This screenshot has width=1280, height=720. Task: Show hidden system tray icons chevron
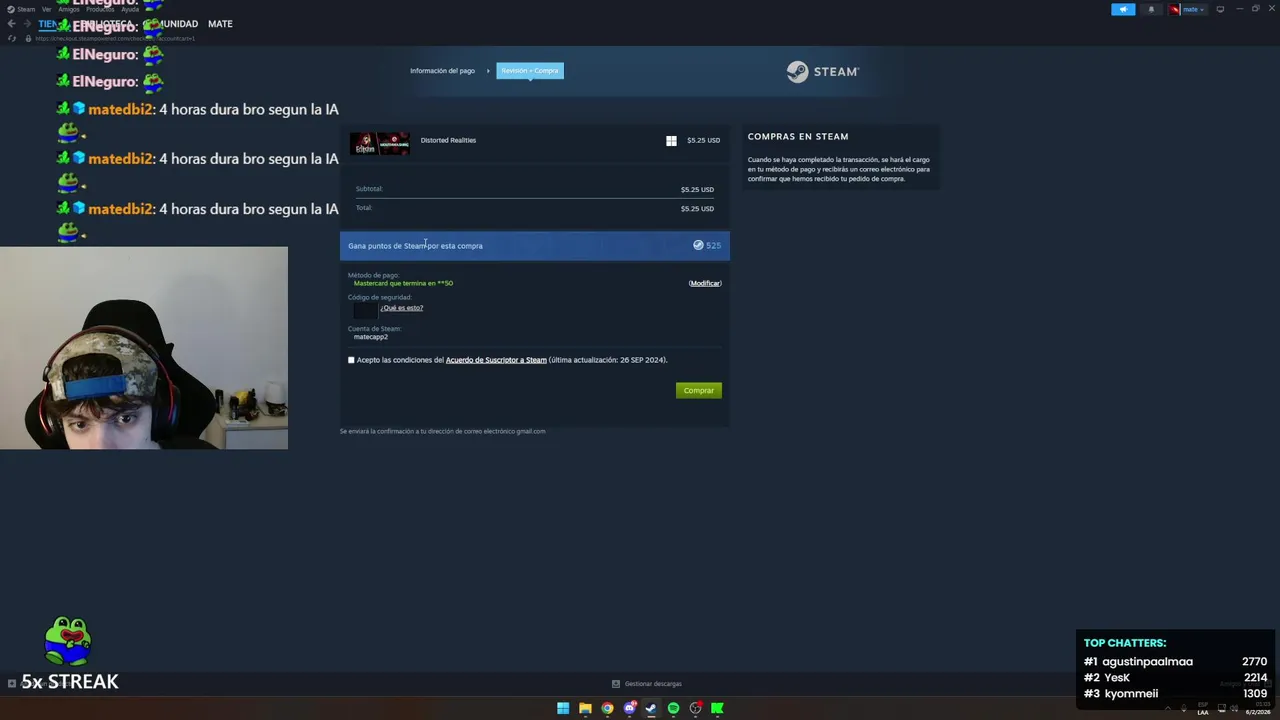[1168, 708]
